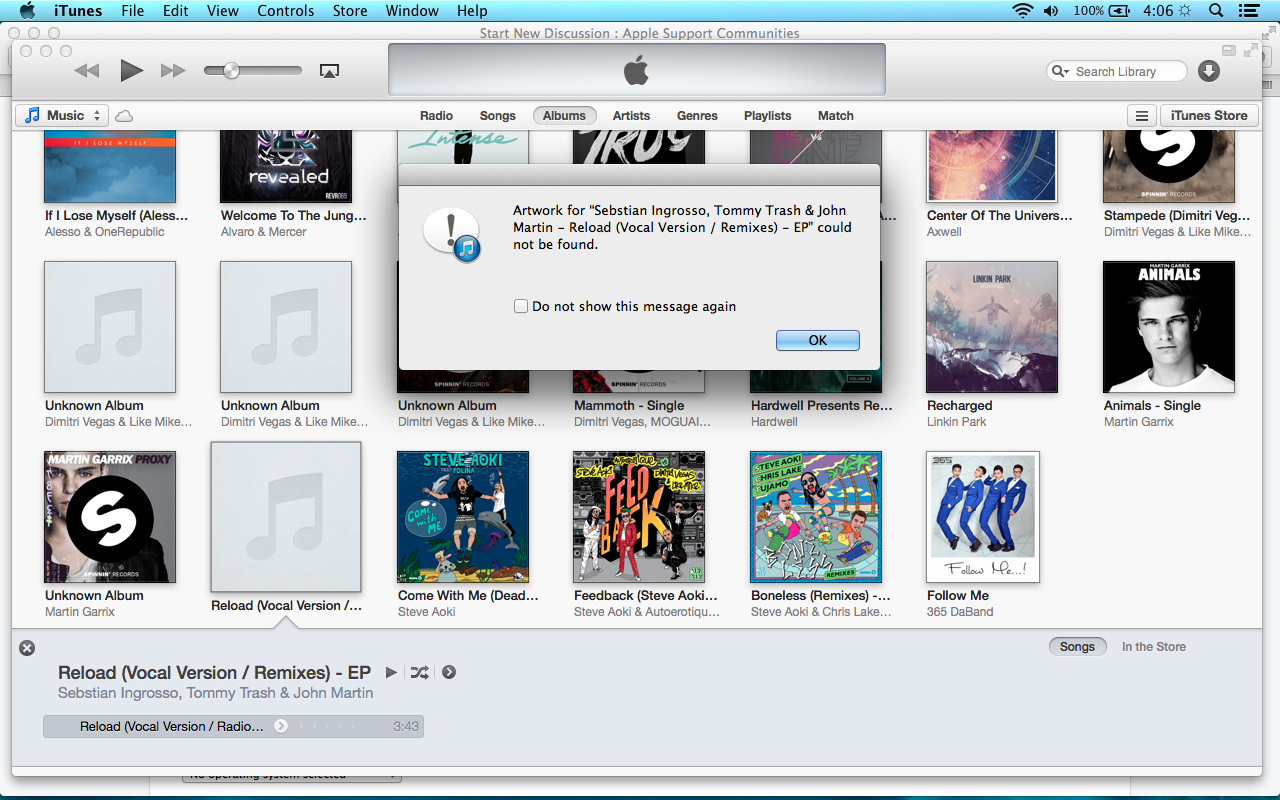Start playback with the Play button
This screenshot has width=1280, height=800.
[x=131, y=70]
